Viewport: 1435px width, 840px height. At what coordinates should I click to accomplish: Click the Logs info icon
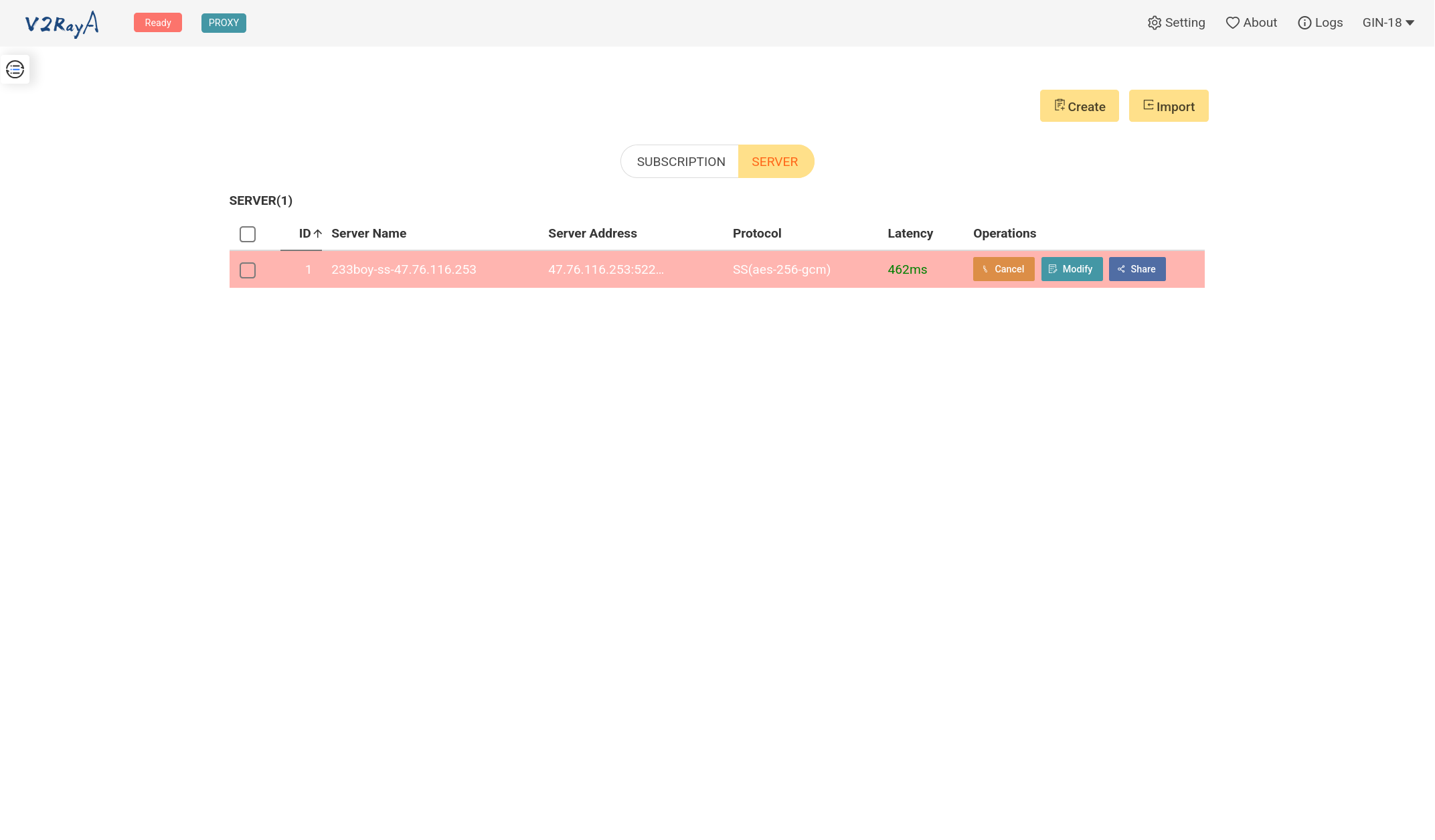(1304, 23)
